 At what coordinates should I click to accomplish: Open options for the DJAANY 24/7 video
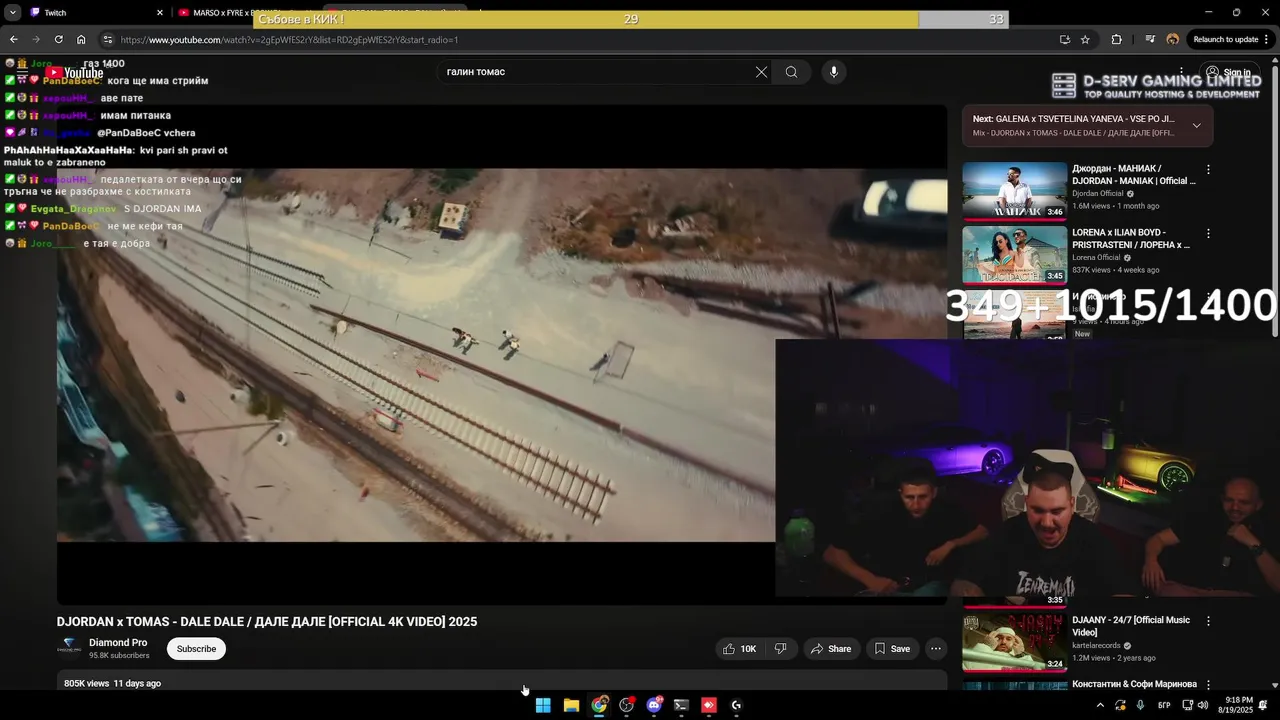[x=1208, y=621]
